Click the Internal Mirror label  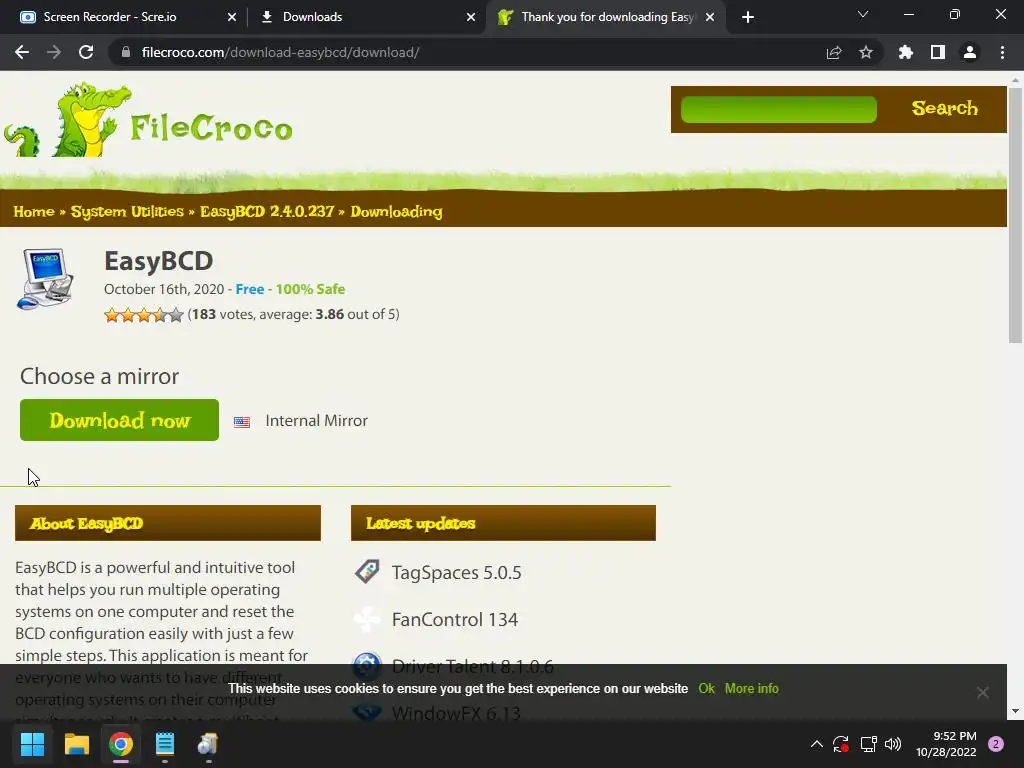[317, 421]
